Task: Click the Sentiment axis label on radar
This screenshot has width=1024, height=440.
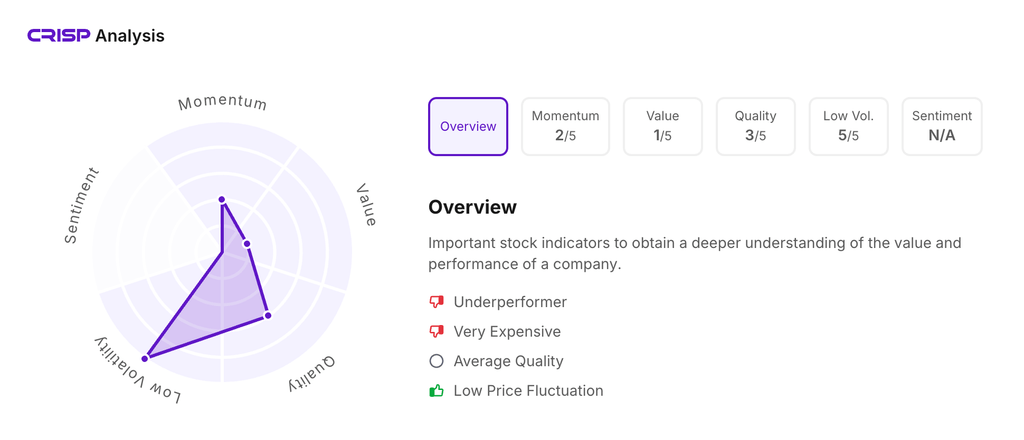Action: 82,206
